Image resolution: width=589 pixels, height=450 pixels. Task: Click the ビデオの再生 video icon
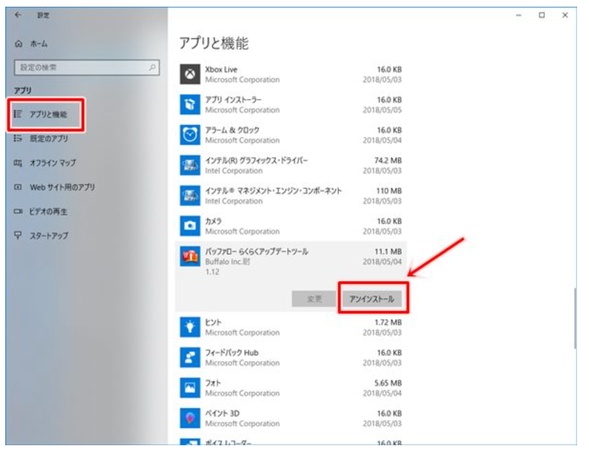(18, 211)
